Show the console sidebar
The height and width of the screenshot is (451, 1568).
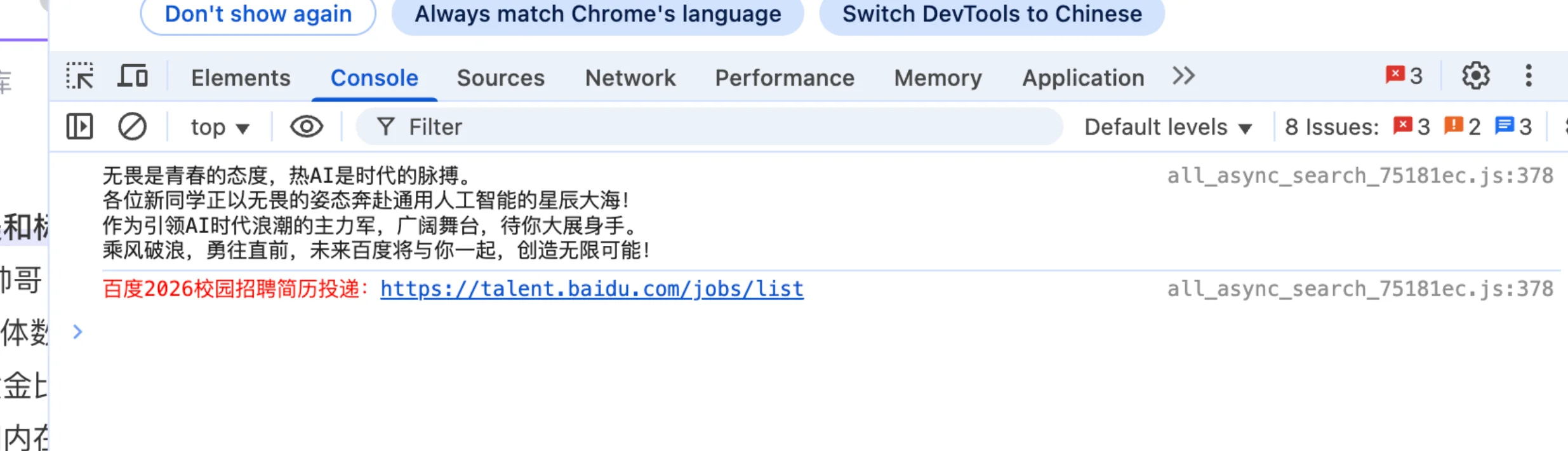[x=80, y=126]
